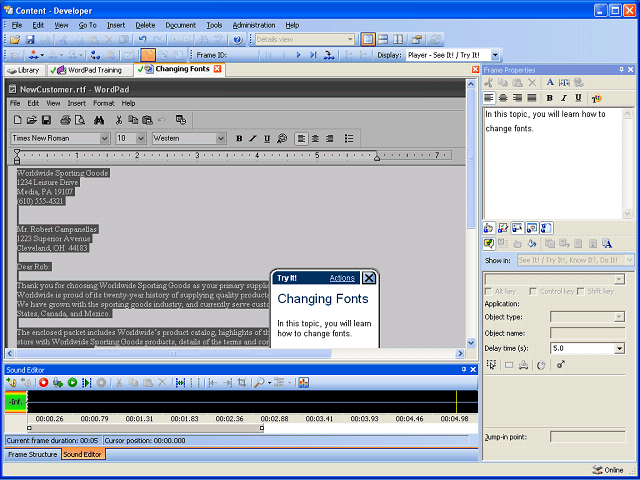Click the play selection icon in Sound Editor
The width and height of the screenshot is (640, 480).
pos(87,382)
